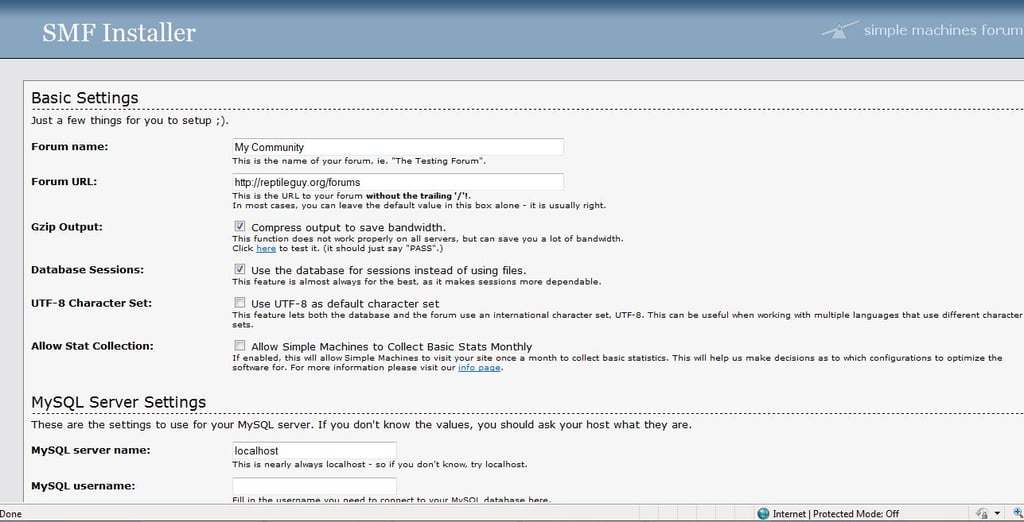Click 'Use UTF-8 as default character set' text

tap(345, 304)
